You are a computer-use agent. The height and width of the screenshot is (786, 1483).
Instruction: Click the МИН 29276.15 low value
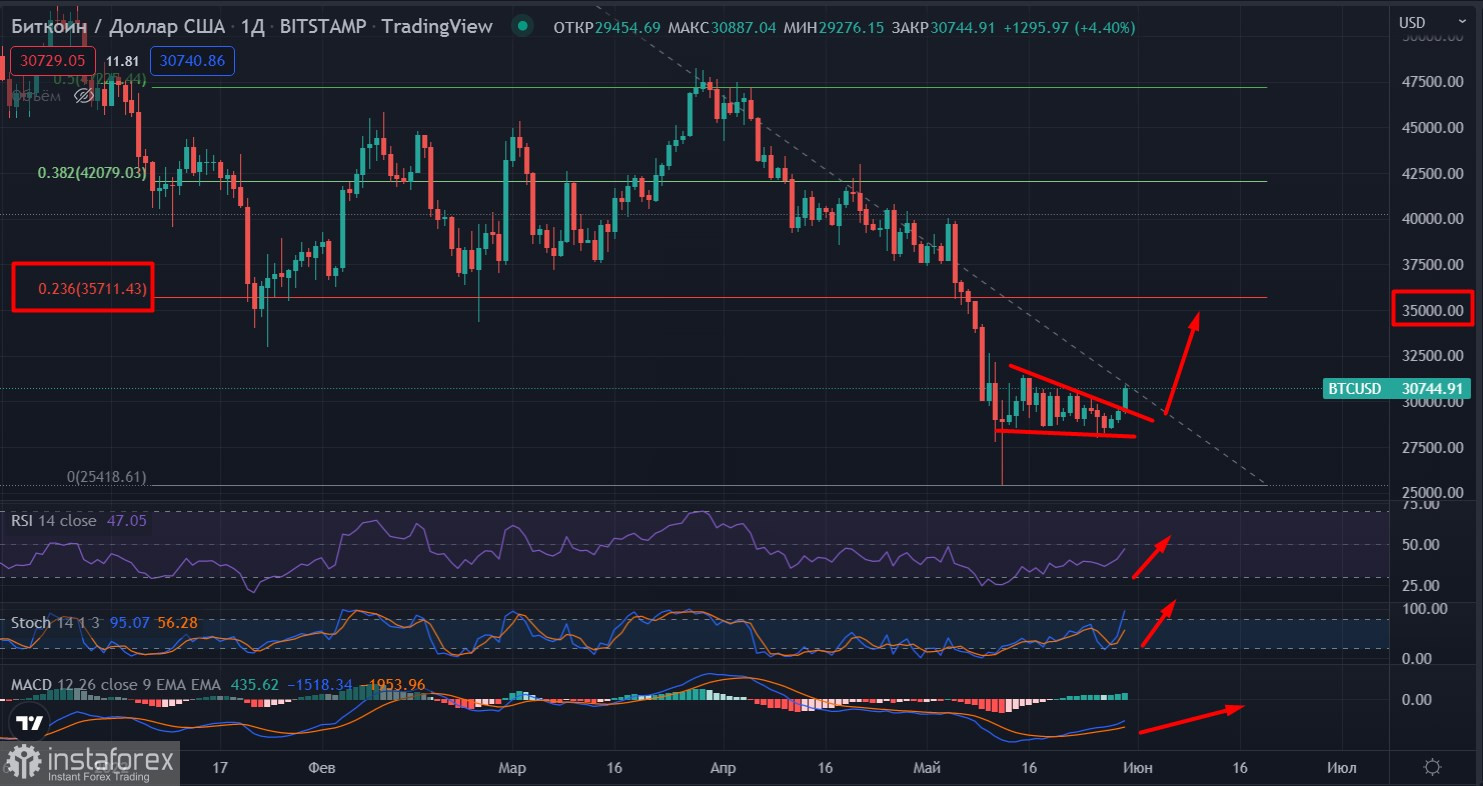point(832,28)
